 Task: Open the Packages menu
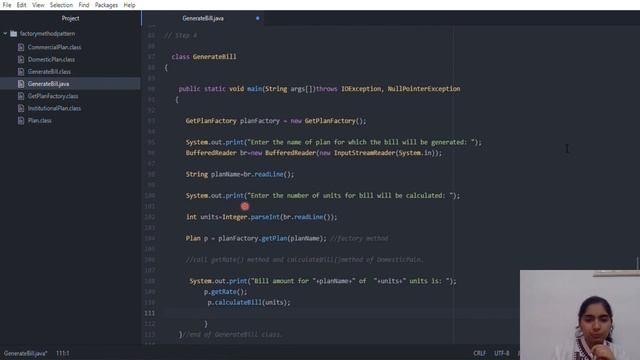106,5
